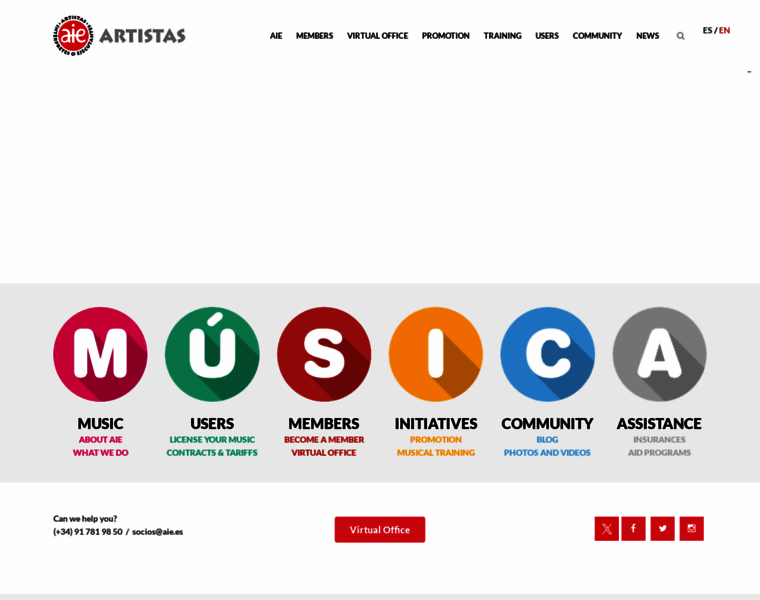Open the Community nav menu item
This screenshot has height=600, width=760.
tap(597, 36)
